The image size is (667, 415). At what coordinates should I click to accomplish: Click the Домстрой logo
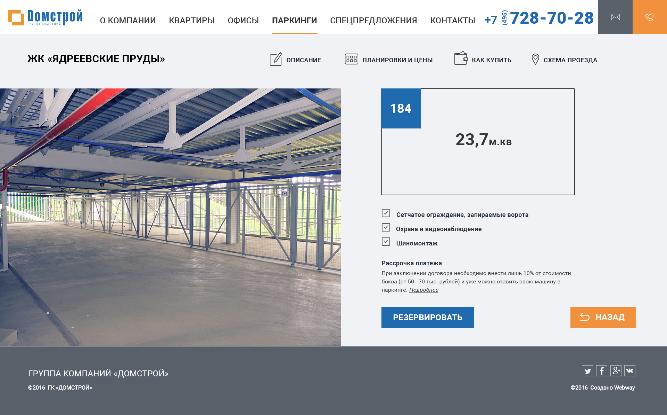pyautogui.click(x=45, y=17)
